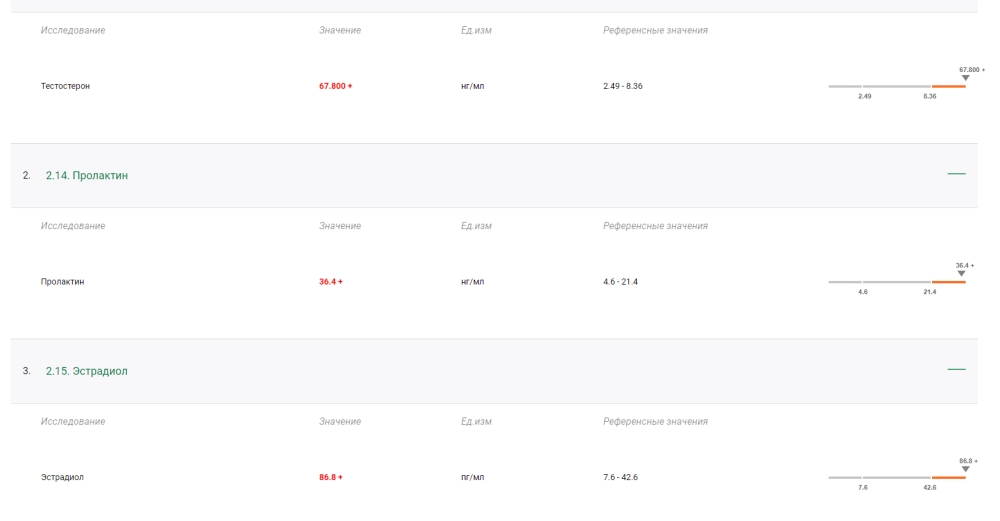The image size is (1000, 521).
Task: Click the Тестостерон reference range bar
Action: pyautogui.click(x=896, y=87)
